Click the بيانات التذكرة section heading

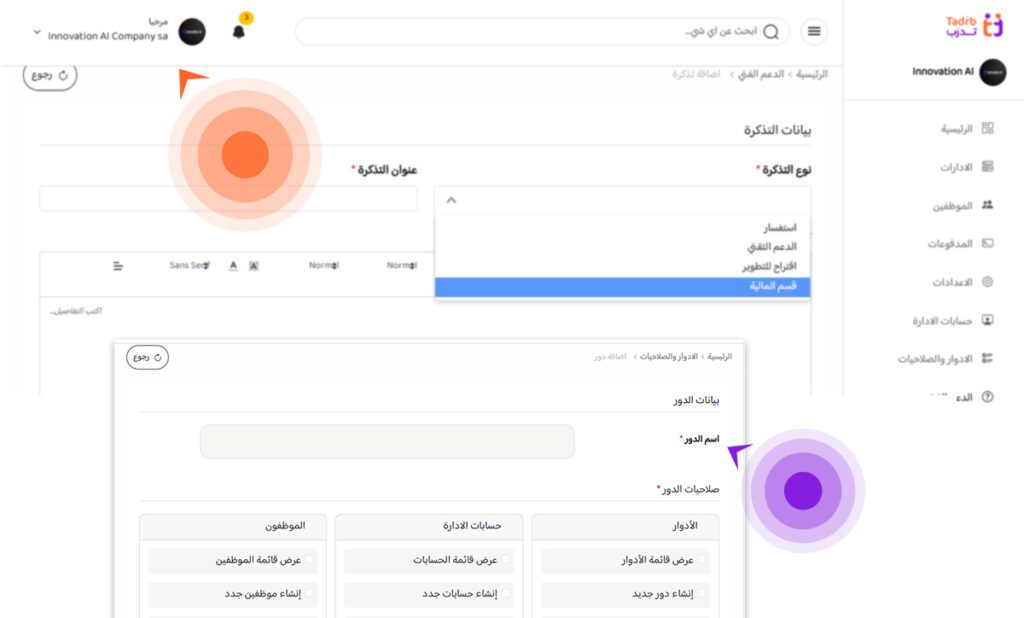tap(777, 131)
